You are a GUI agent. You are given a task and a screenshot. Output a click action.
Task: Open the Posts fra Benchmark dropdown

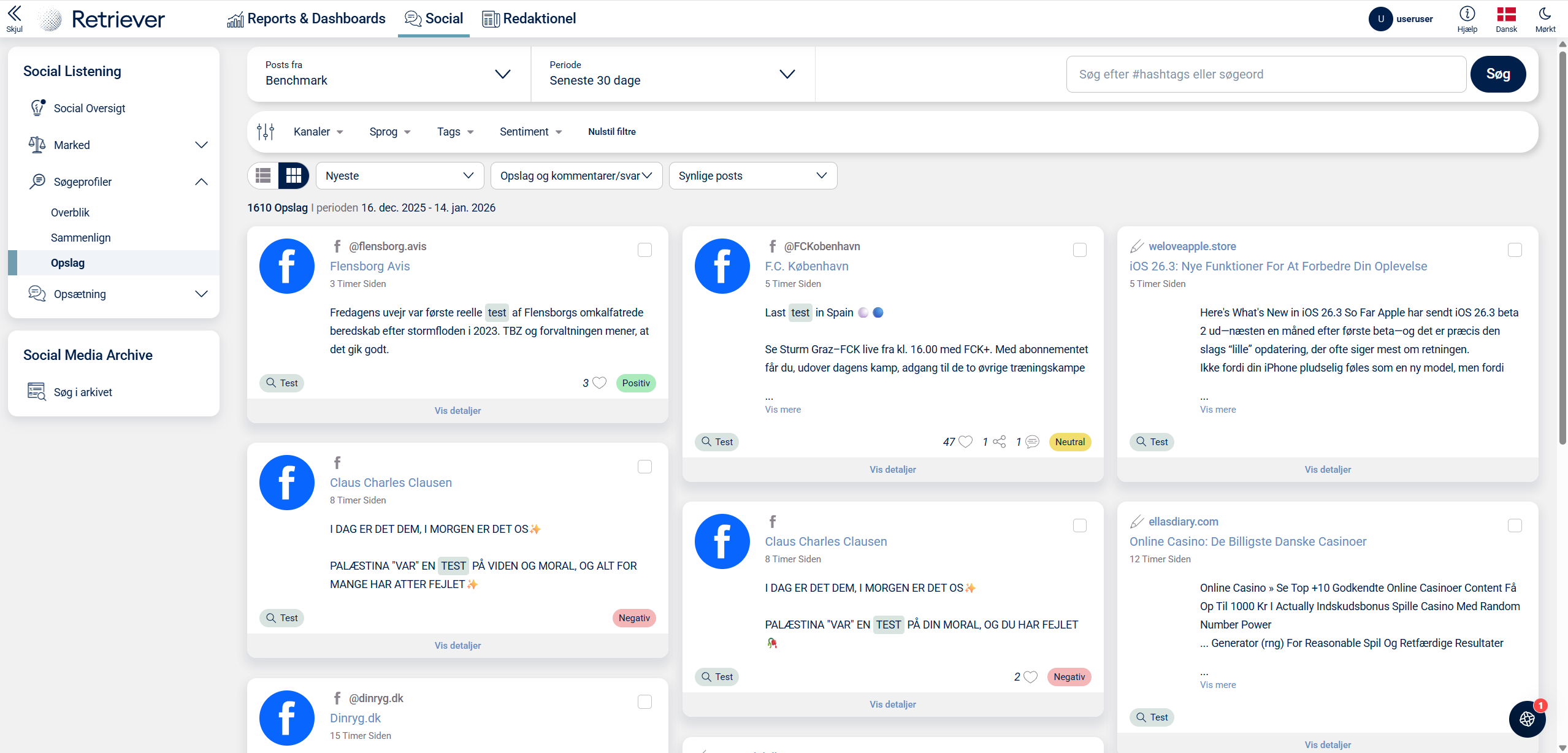click(388, 74)
